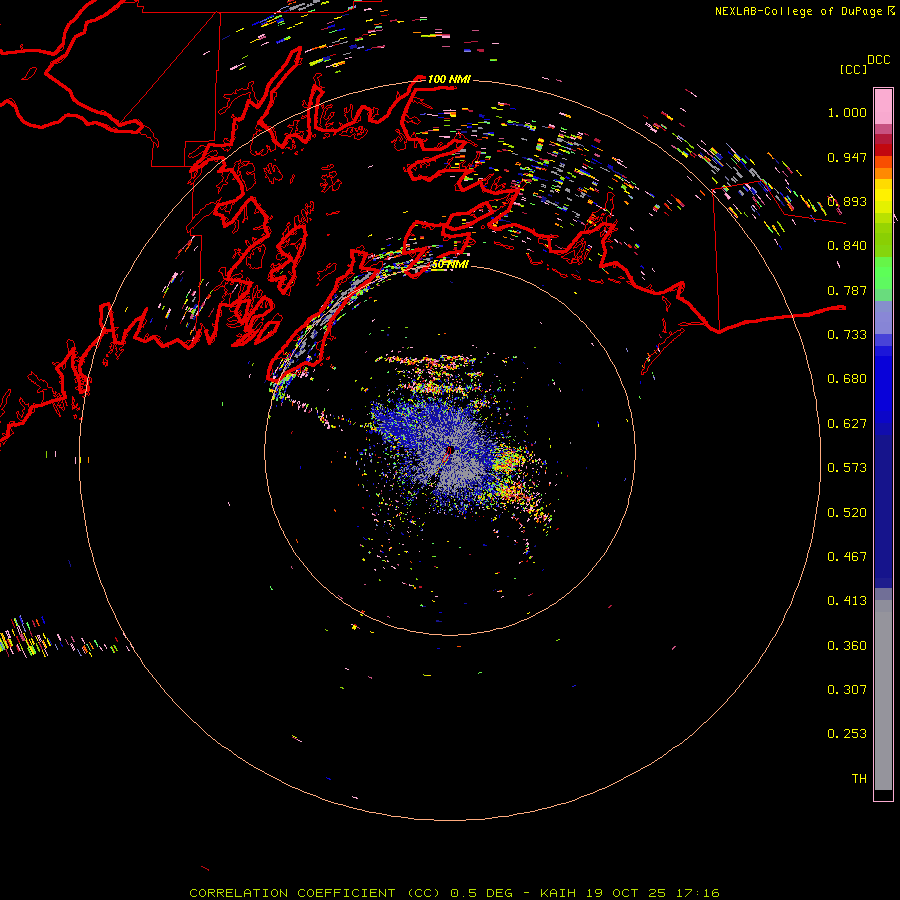The height and width of the screenshot is (900, 900).
Task: Select the 0.573 scale value
Action: (847, 468)
